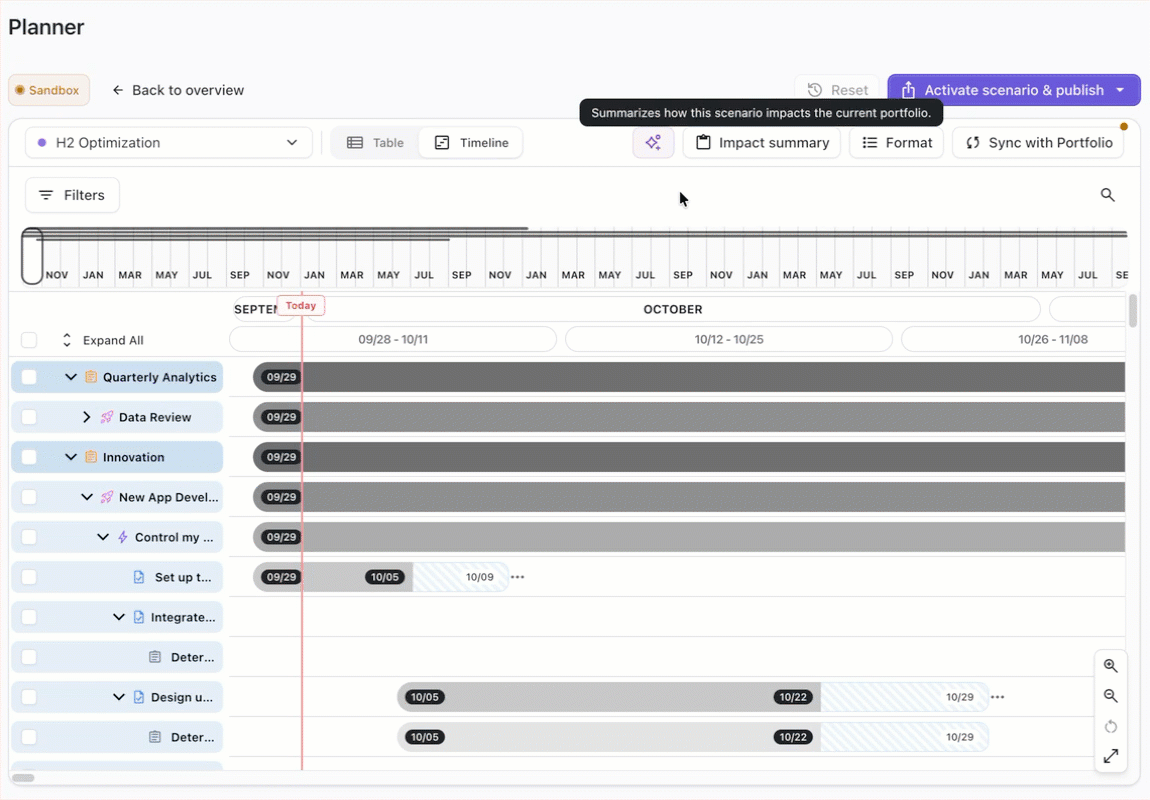Open the H2 Optimization scenario dropdown
1150x800 pixels.
pyautogui.click(x=169, y=142)
